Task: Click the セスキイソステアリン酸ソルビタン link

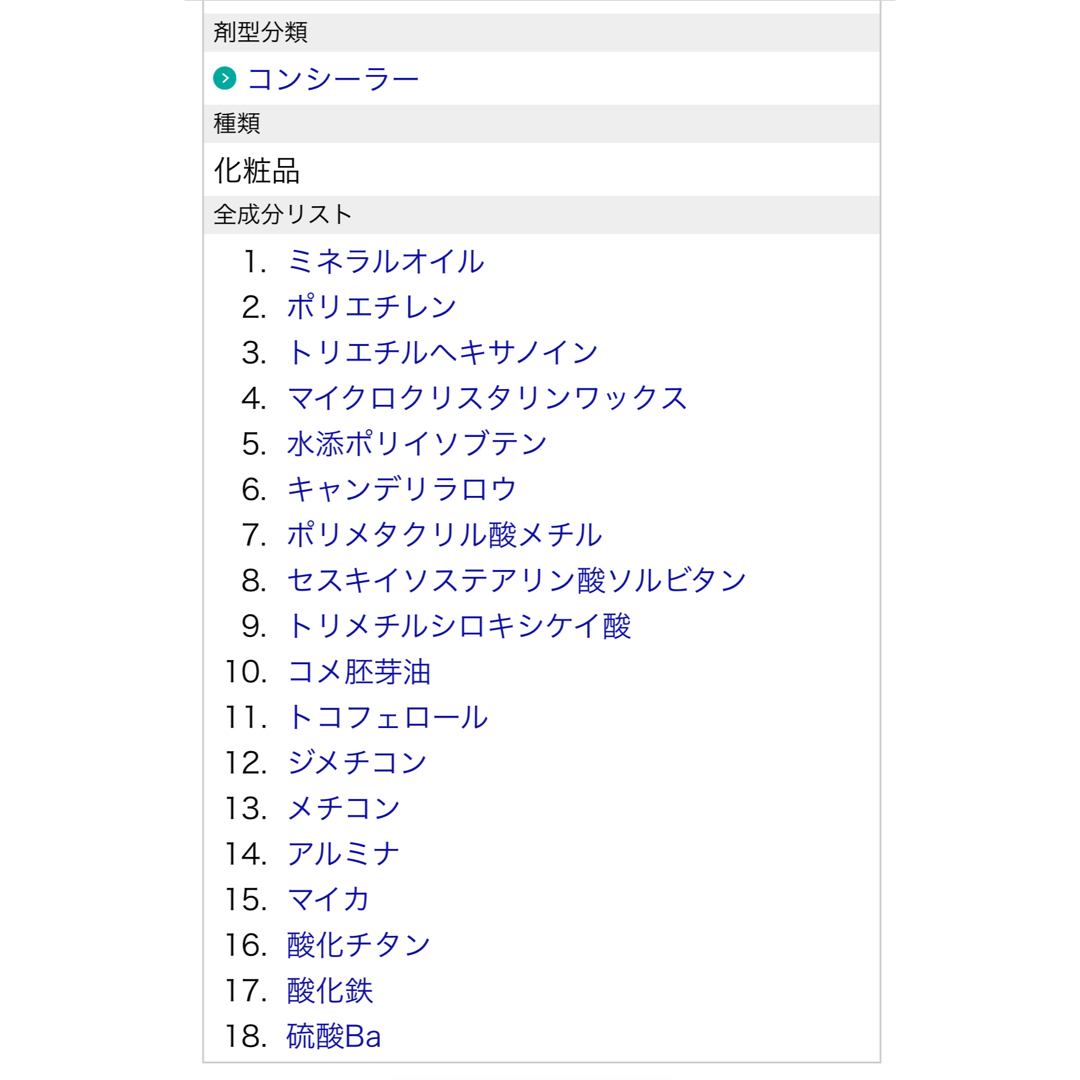Action: coord(517,581)
